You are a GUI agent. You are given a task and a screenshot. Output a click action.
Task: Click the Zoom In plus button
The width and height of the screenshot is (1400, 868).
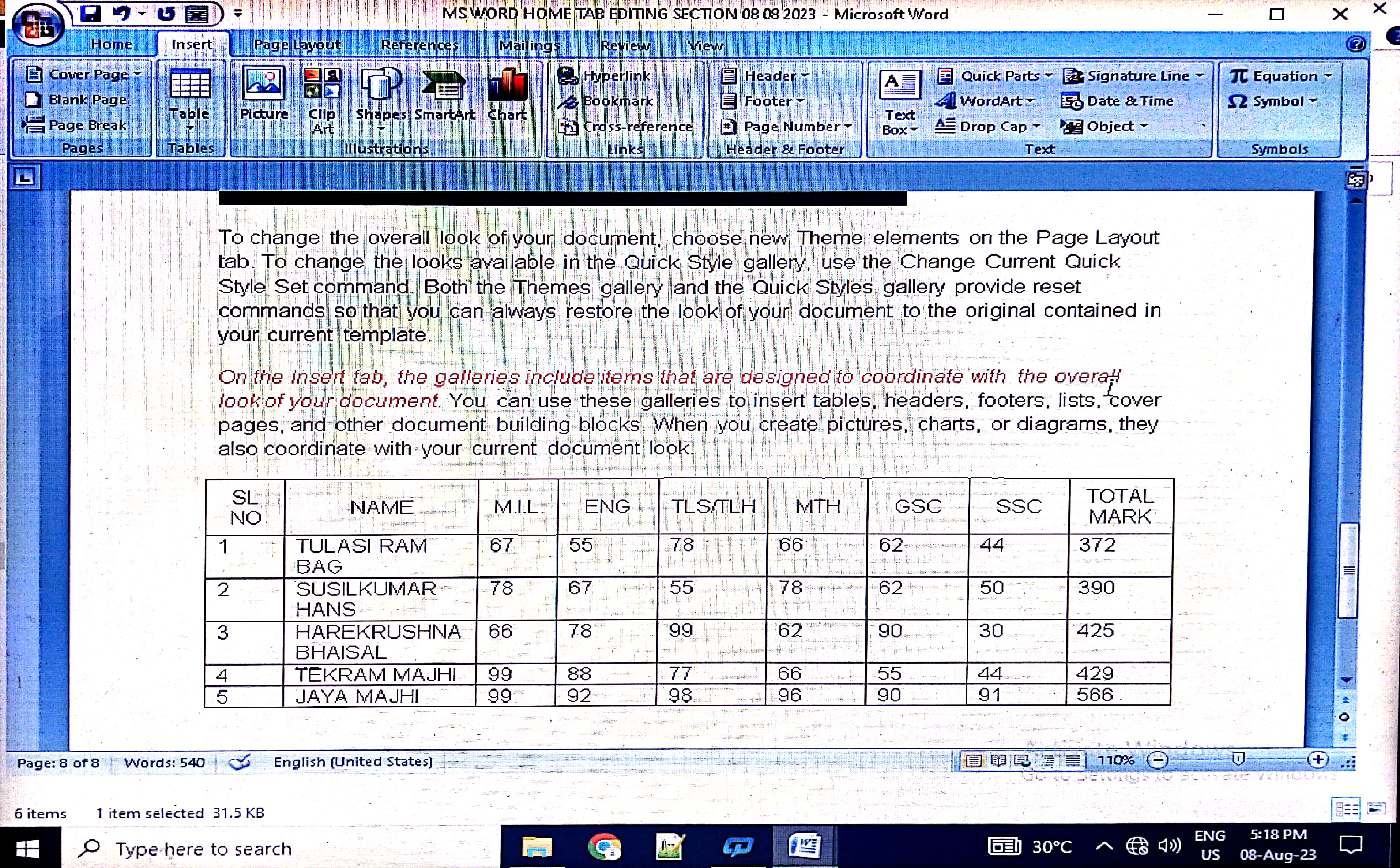tap(1318, 760)
